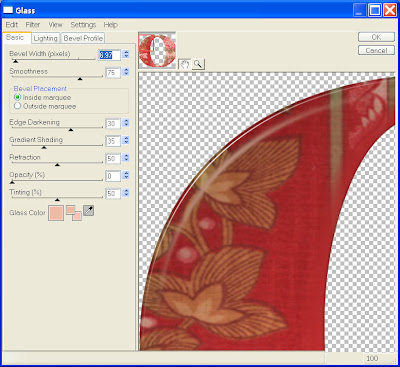Click the Refraction slider handle

pos(57,165)
